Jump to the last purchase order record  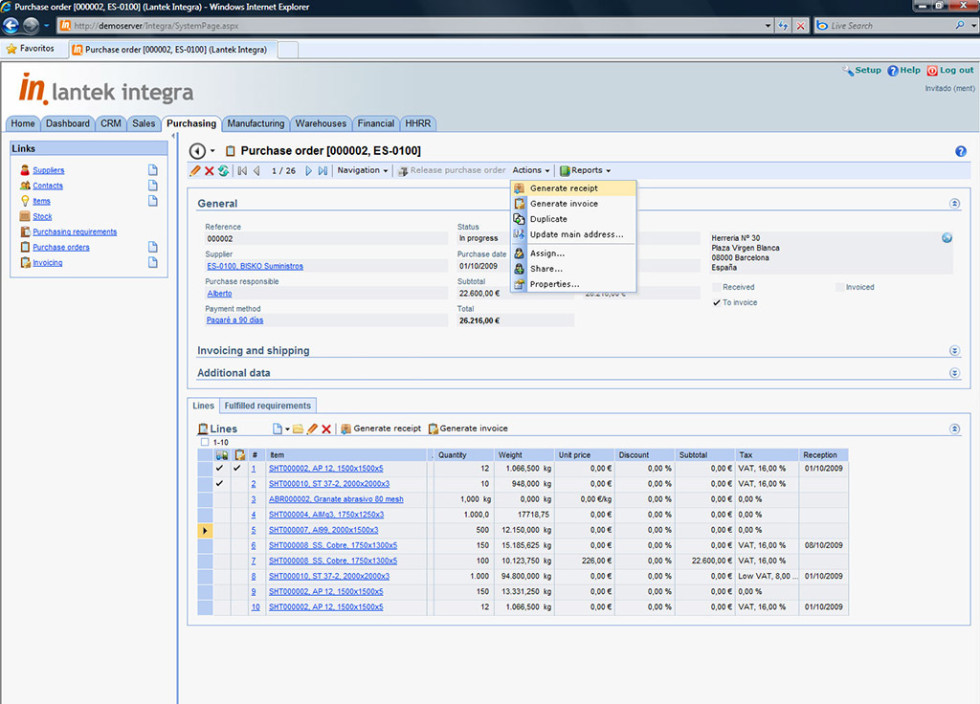[323, 171]
